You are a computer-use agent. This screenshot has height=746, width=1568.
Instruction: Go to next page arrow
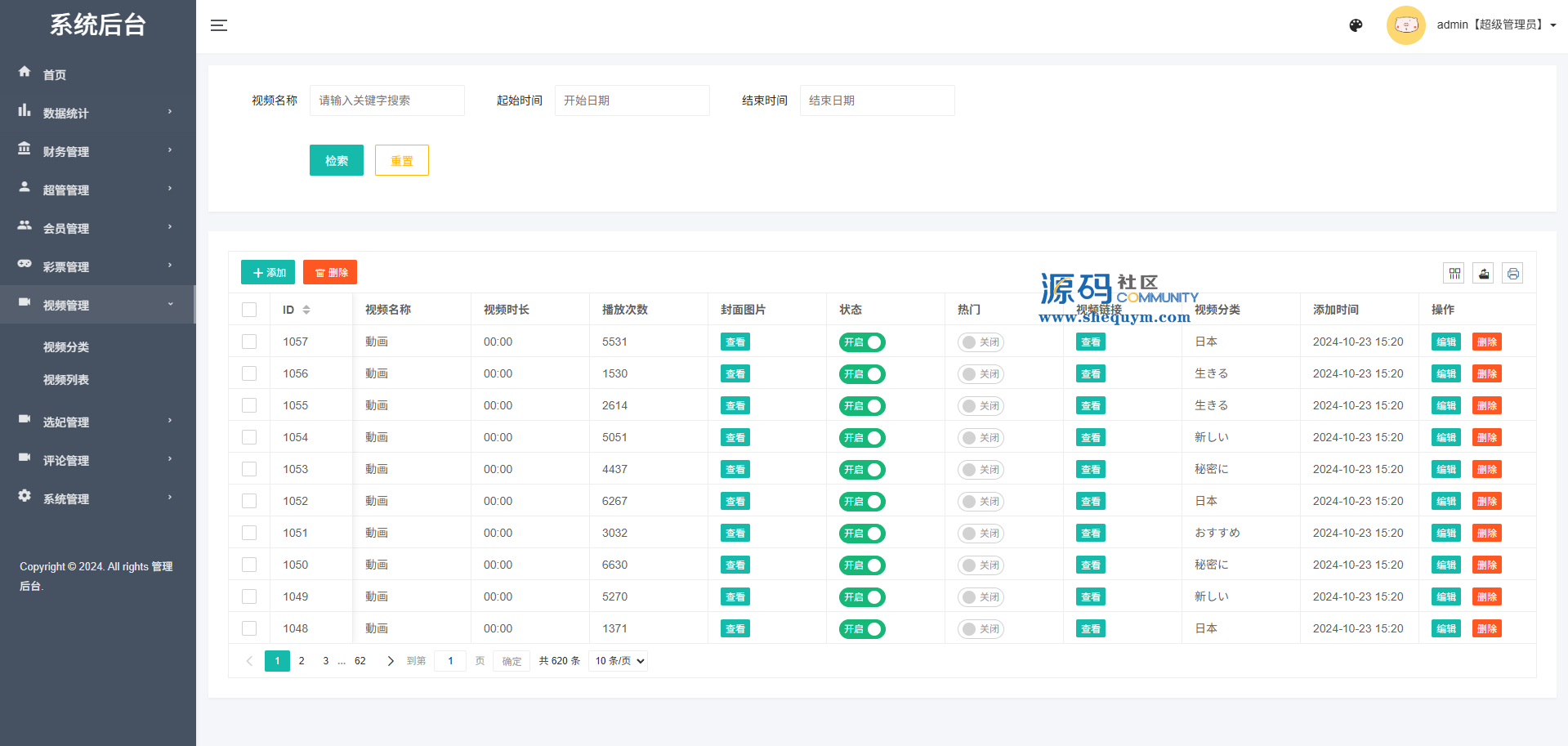pyautogui.click(x=391, y=661)
